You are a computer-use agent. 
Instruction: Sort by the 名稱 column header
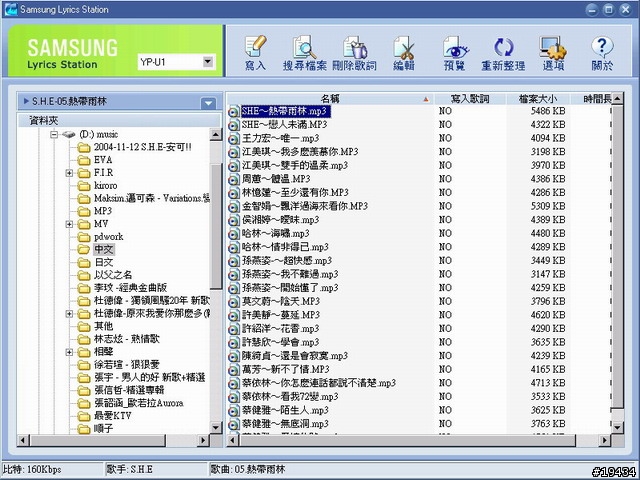click(x=330, y=99)
